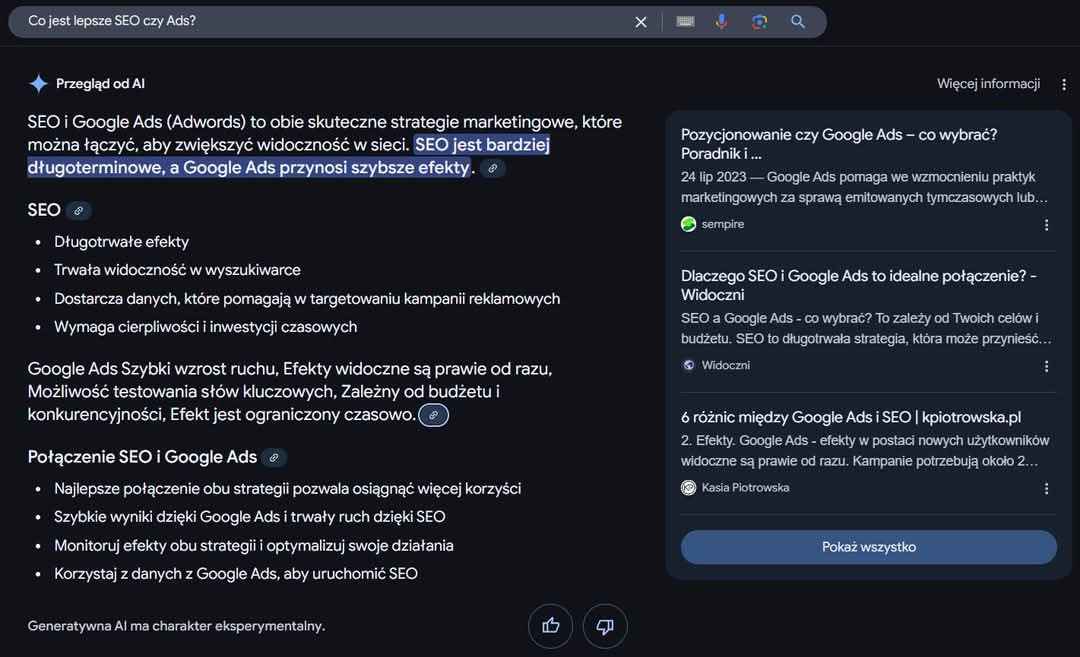Image resolution: width=1080 pixels, height=657 pixels.
Task: Open '6 różnic między Google Ads i SEO' result
Action: tap(851, 417)
